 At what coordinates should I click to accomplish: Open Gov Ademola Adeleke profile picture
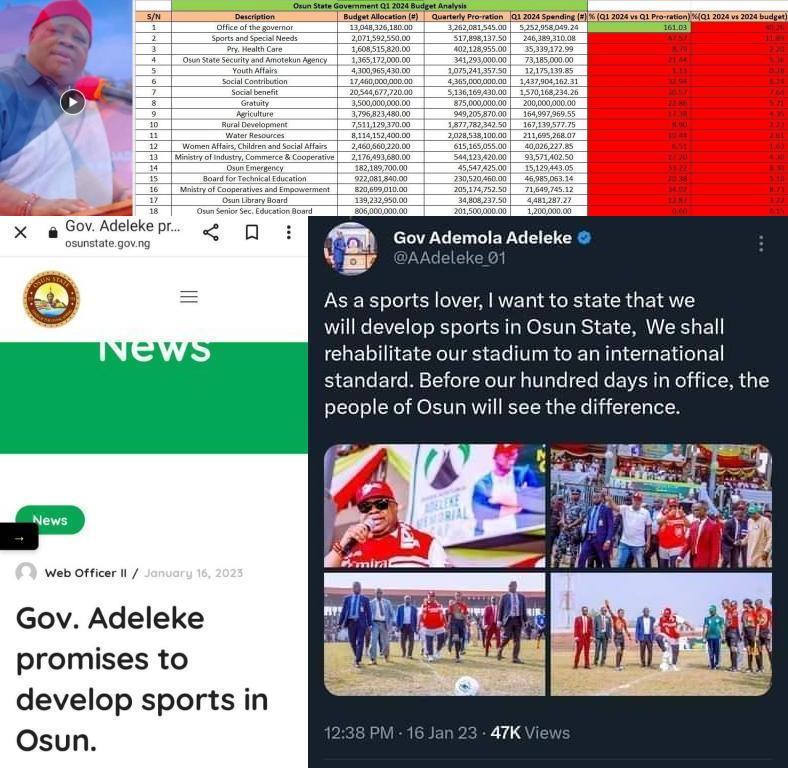click(x=351, y=249)
